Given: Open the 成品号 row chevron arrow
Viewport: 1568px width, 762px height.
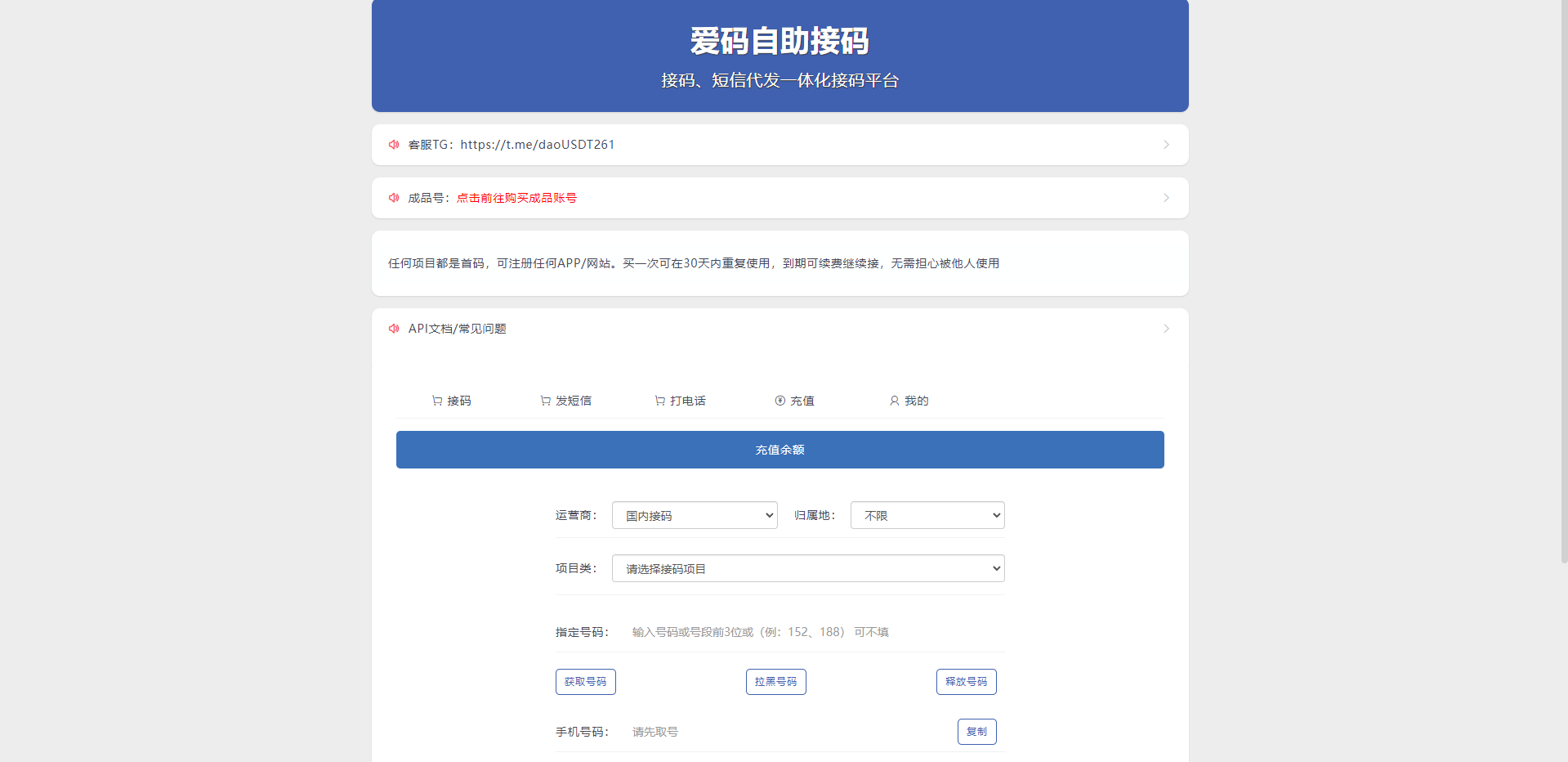Looking at the screenshot, I should point(1166,198).
